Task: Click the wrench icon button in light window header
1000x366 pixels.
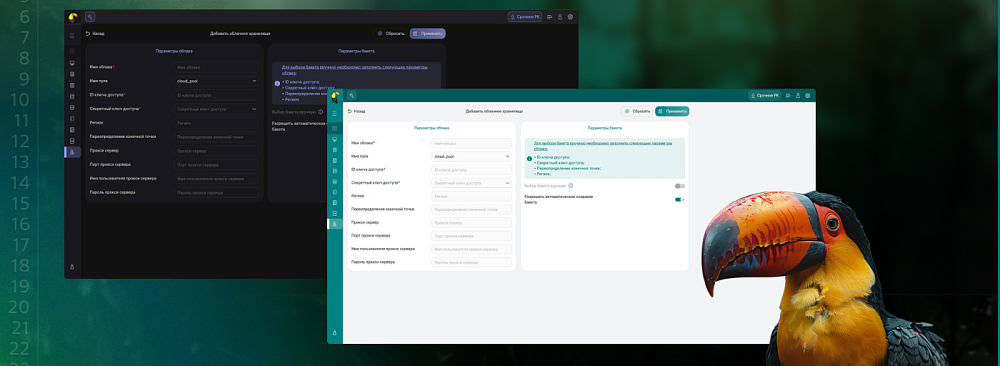Action: [351, 96]
